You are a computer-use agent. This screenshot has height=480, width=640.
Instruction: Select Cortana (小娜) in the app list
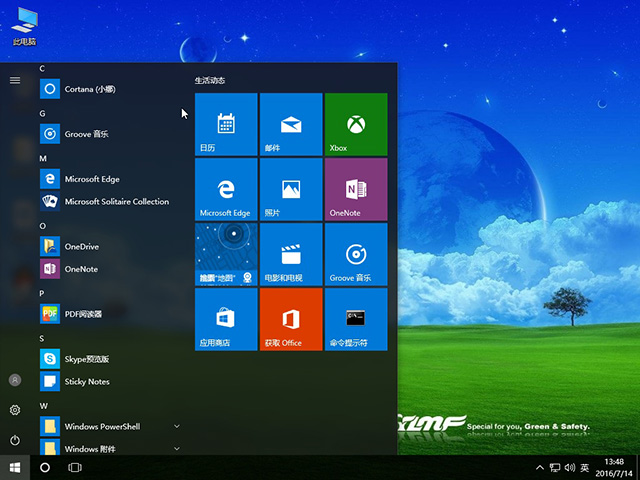coord(92,89)
